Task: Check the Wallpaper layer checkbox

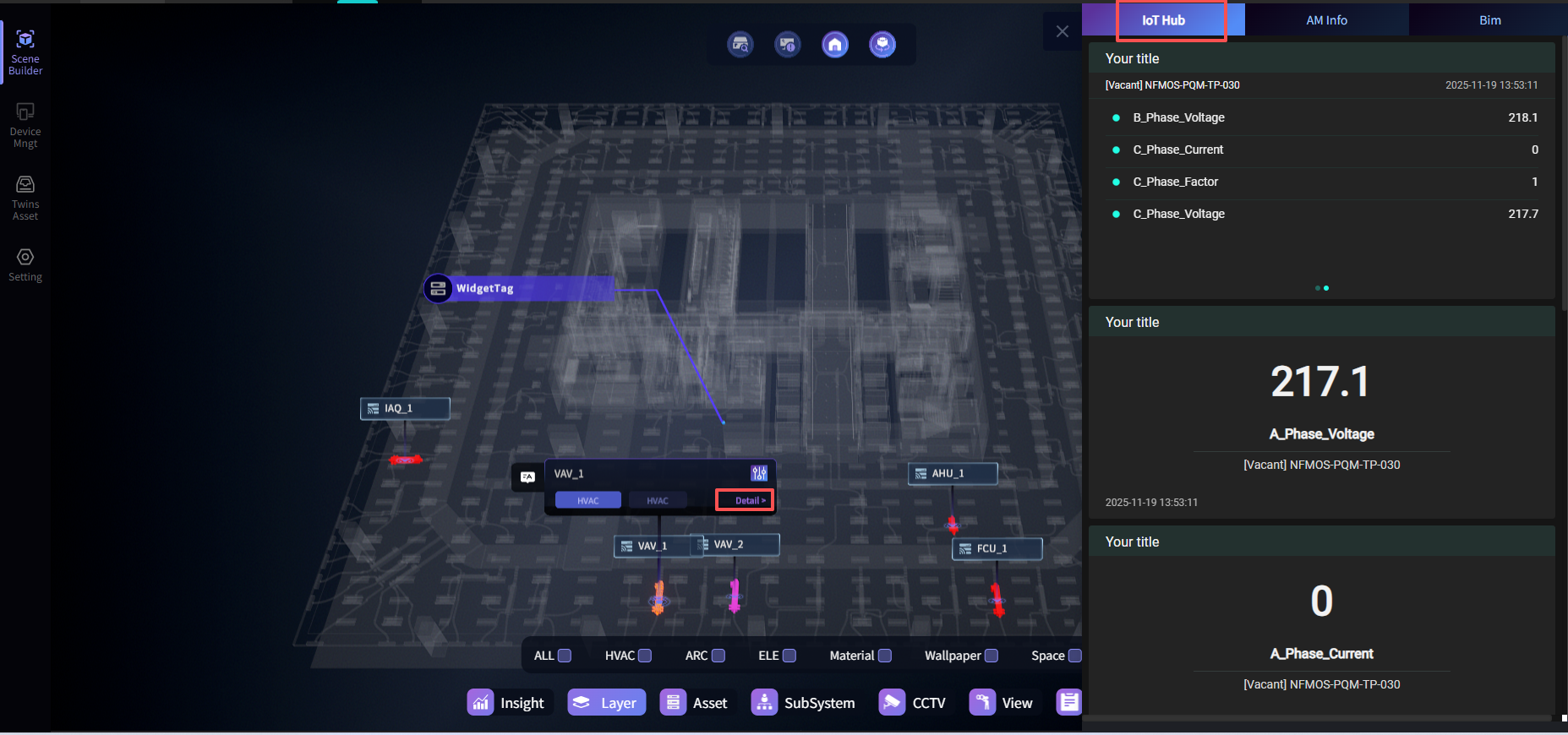Action: point(992,656)
